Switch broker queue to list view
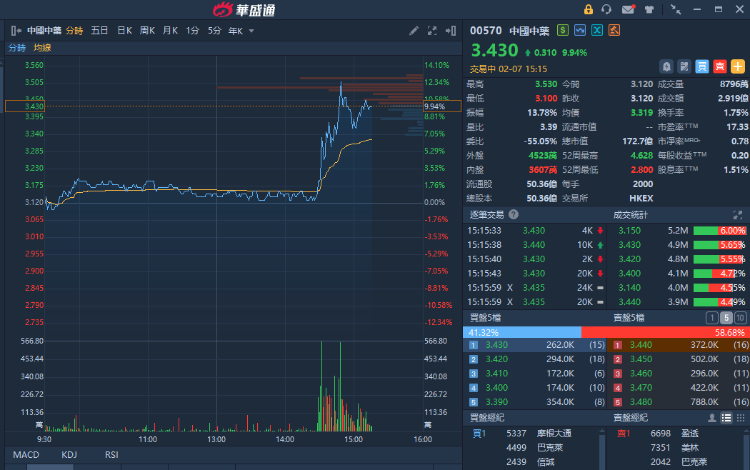Viewport: 750px width, 470px height. click(726, 418)
